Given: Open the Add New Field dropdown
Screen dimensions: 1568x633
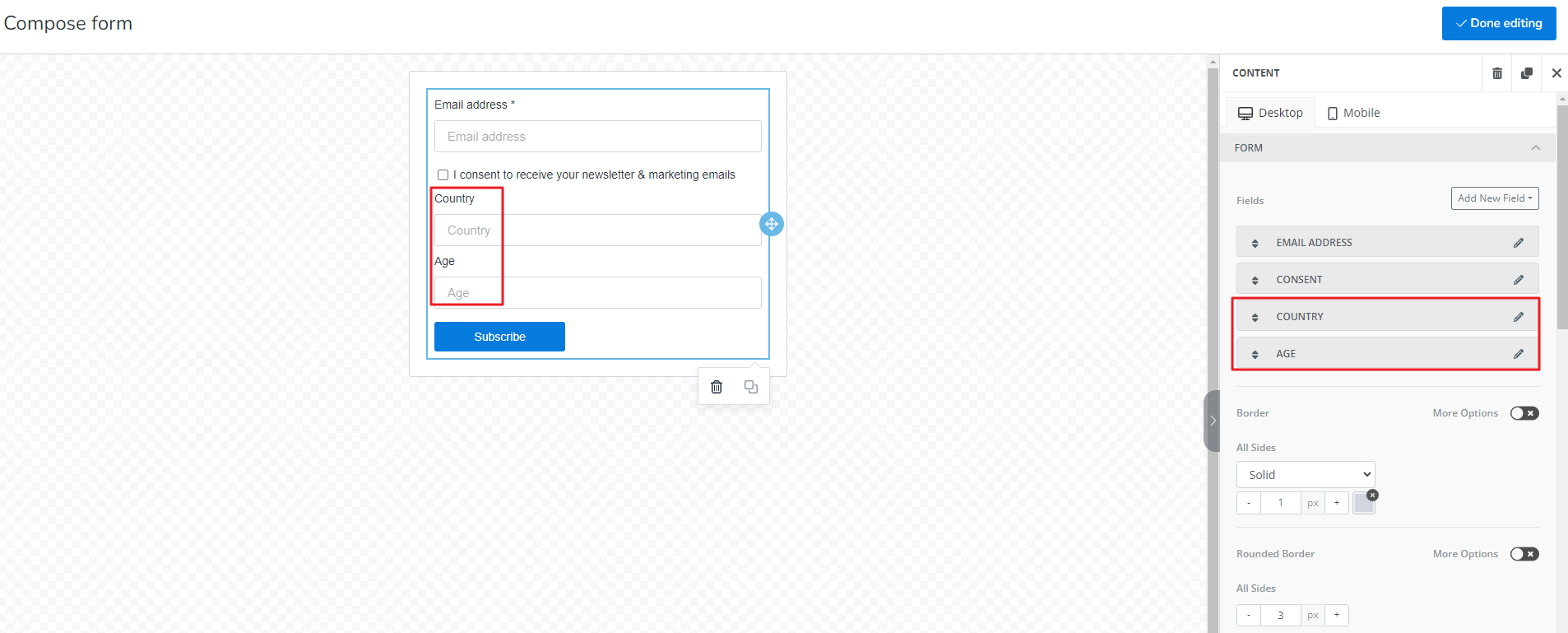Looking at the screenshot, I should [x=1494, y=198].
